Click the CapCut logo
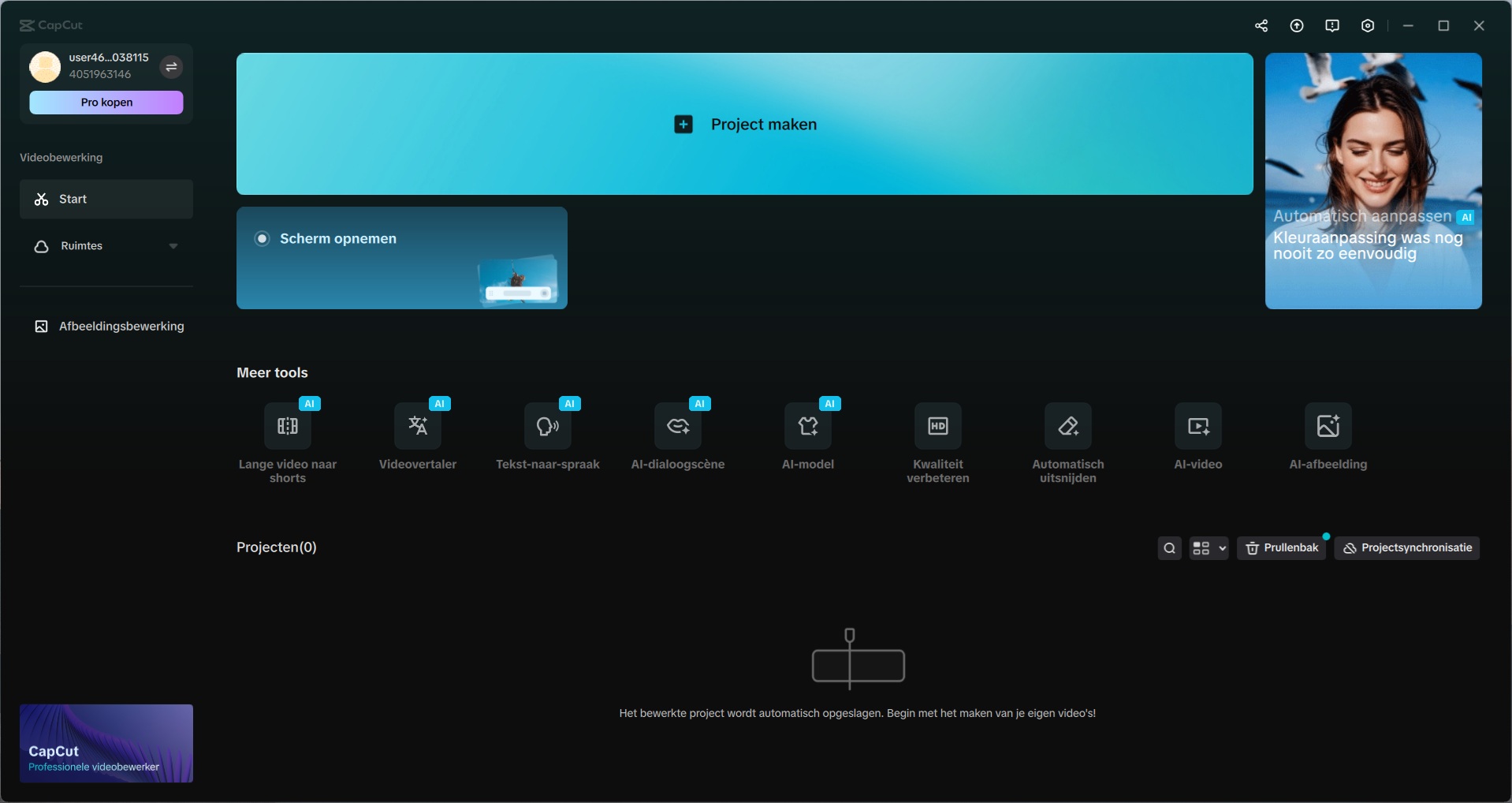The height and width of the screenshot is (803, 1512). coord(51,25)
